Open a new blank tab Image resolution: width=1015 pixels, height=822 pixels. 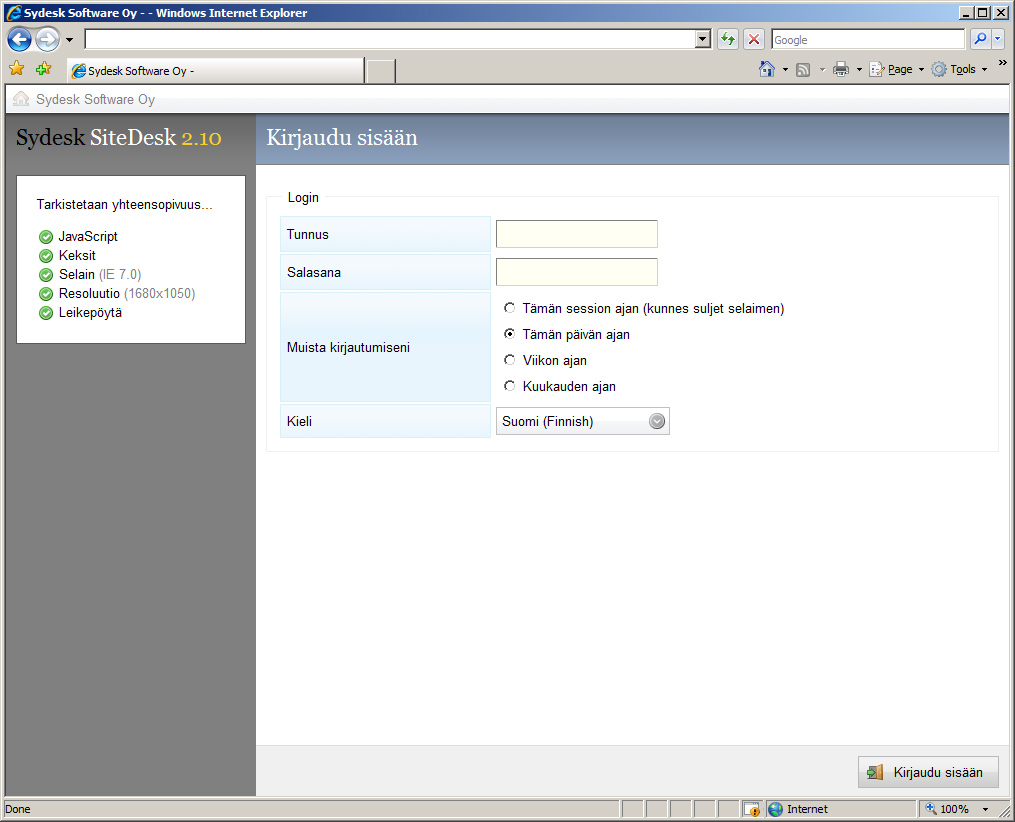pyautogui.click(x=381, y=71)
